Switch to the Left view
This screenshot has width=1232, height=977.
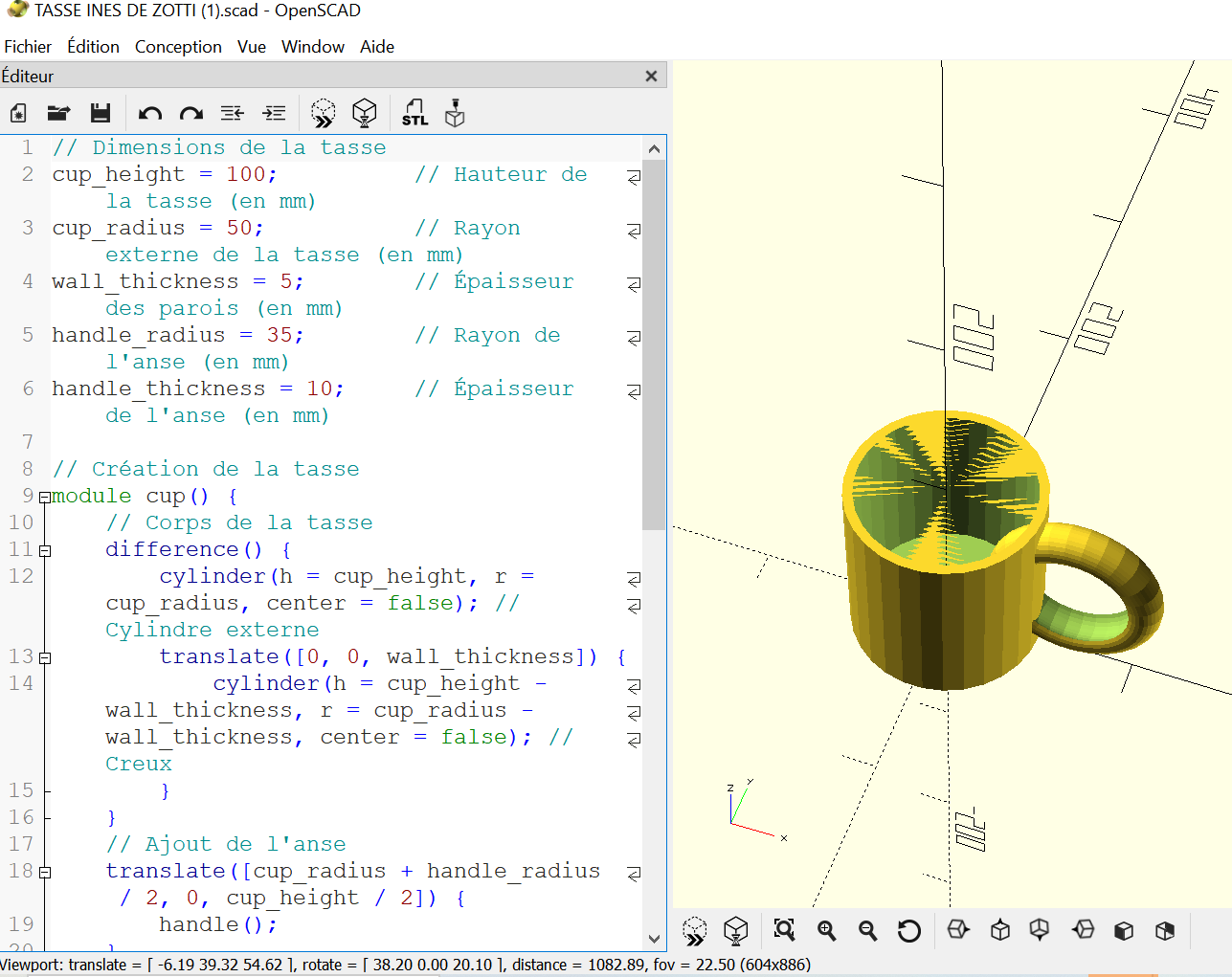point(1083,930)
